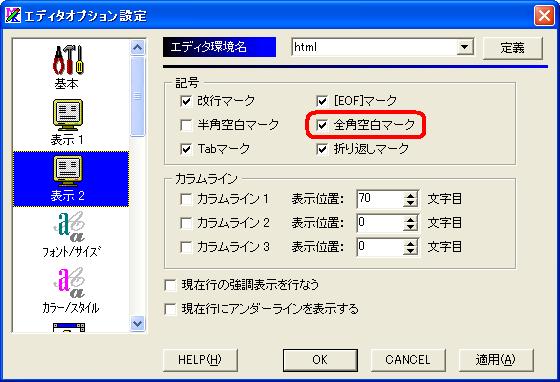Enable the カラムライン 1 checkbox

tap(186, 199)
